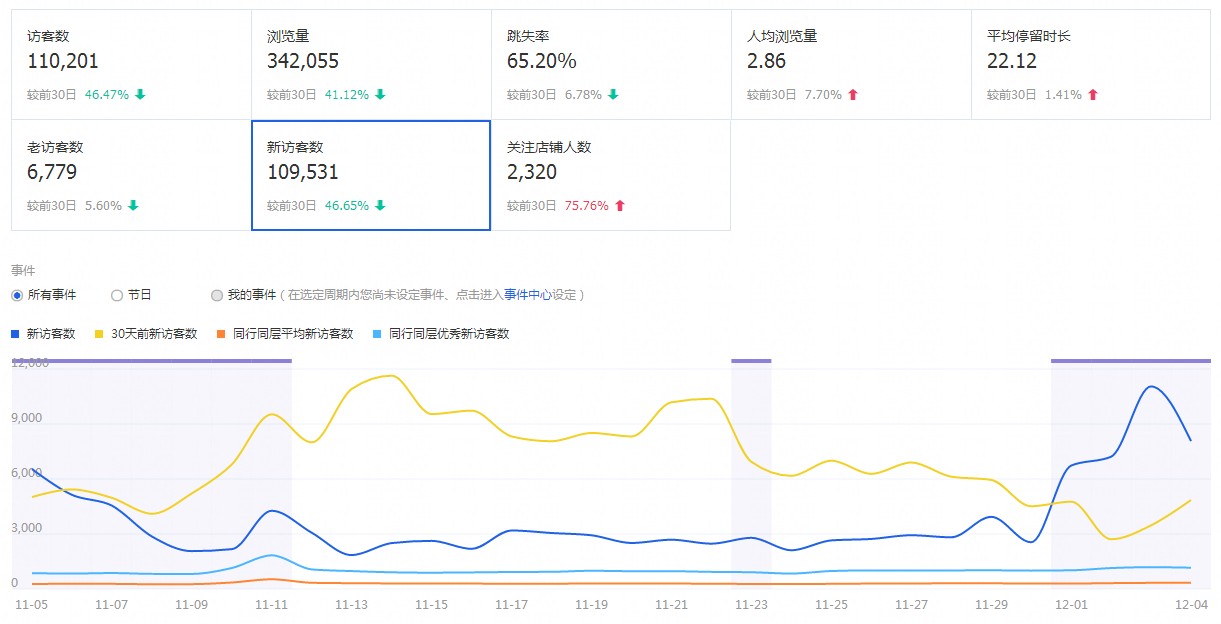Click the 6,779 returning visitors value

pyautogui.click(x=52, y=172)
